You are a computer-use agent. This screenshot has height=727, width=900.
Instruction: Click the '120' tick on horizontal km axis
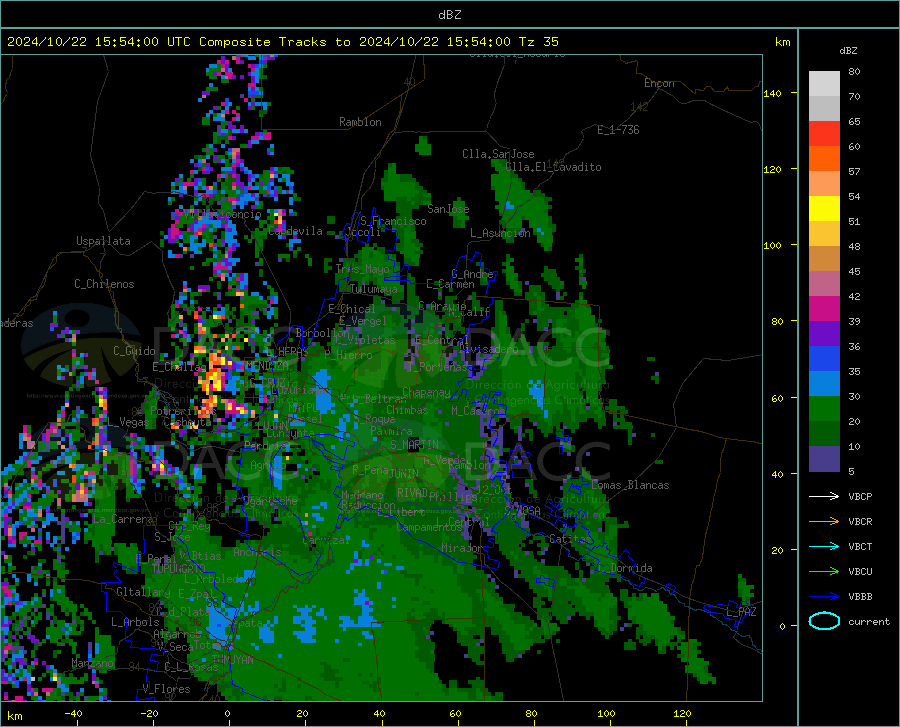(682, 714)
